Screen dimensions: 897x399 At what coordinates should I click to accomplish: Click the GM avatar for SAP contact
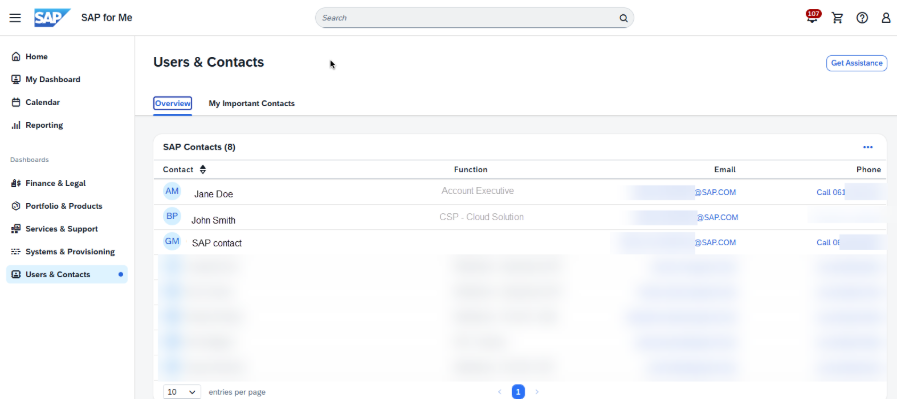tap(172, 242)
